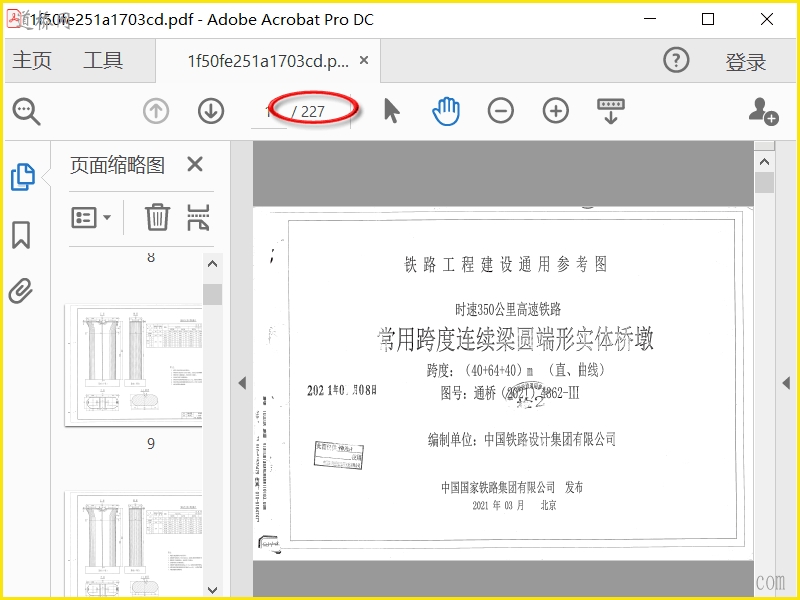The width and height of the screenshot is (800, 600).
Task: Close the 页面缩略图 panel
Action: (x=195, y=164)
